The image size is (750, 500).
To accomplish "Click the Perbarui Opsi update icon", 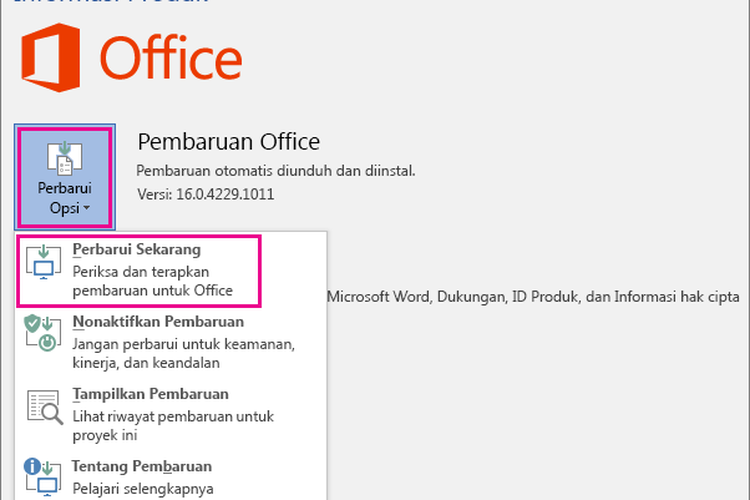I will [x=65, y=160].
